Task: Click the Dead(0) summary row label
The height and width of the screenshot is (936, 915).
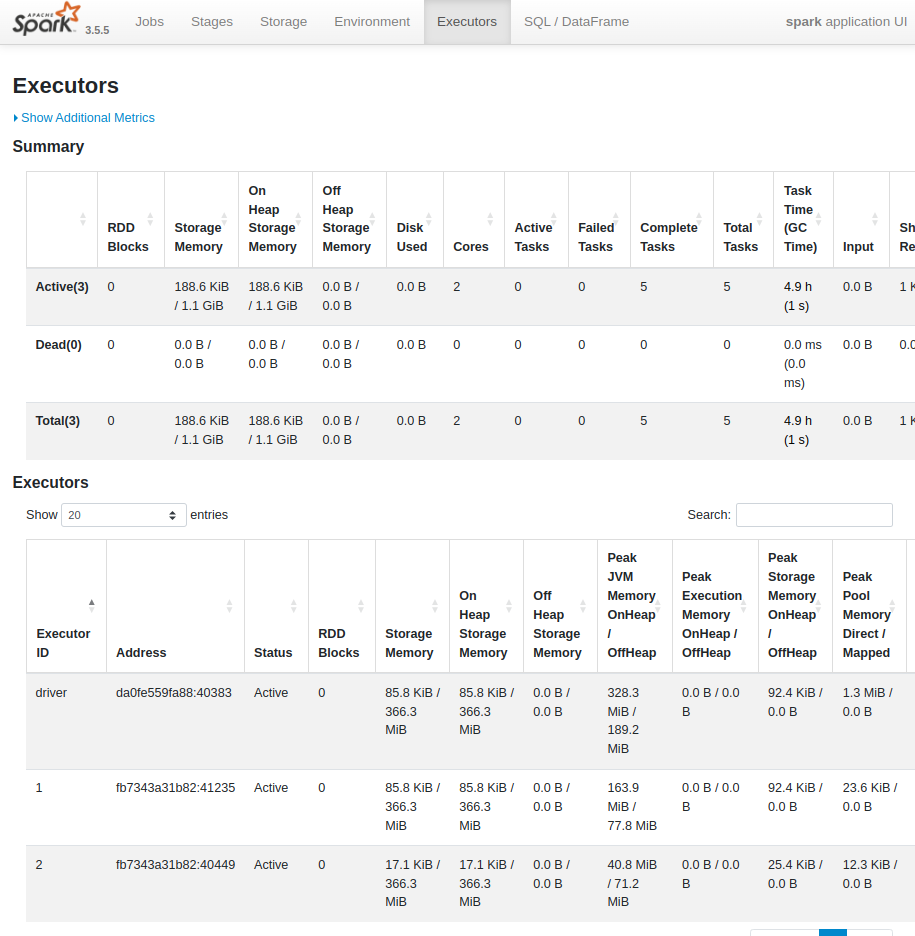Action: [58, 344]
